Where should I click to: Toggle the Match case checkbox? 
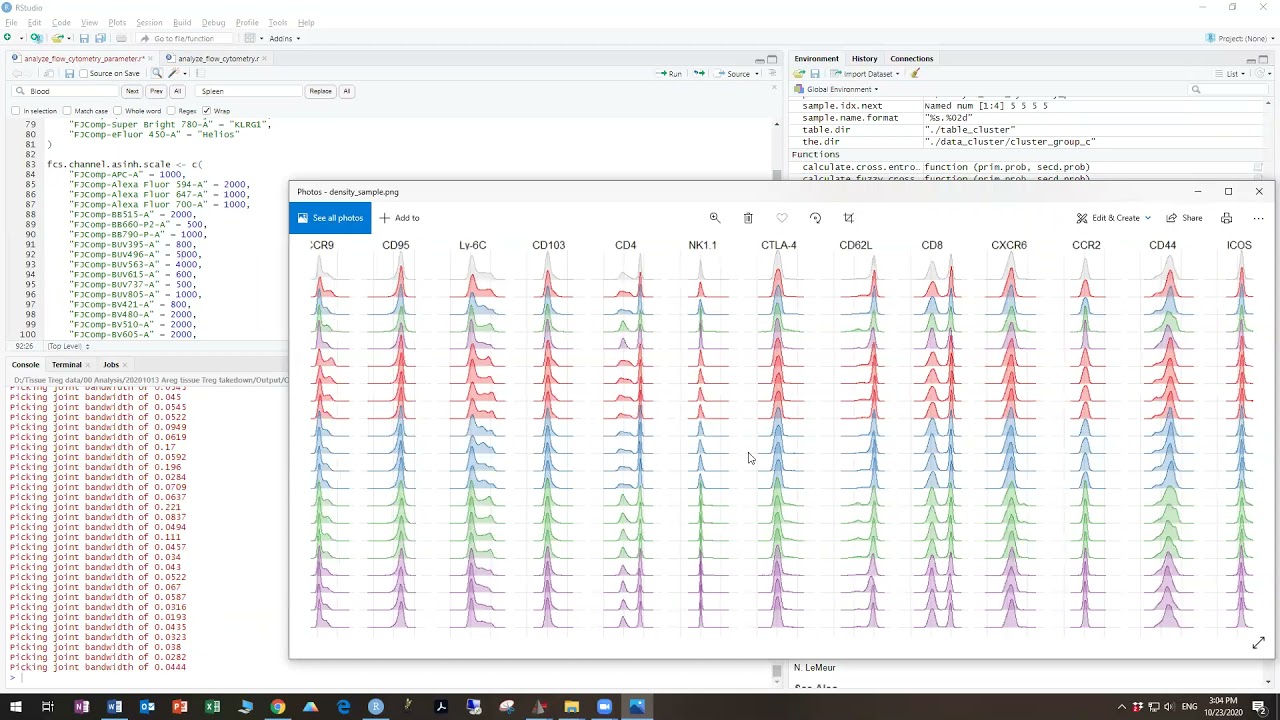pos(67,111)
